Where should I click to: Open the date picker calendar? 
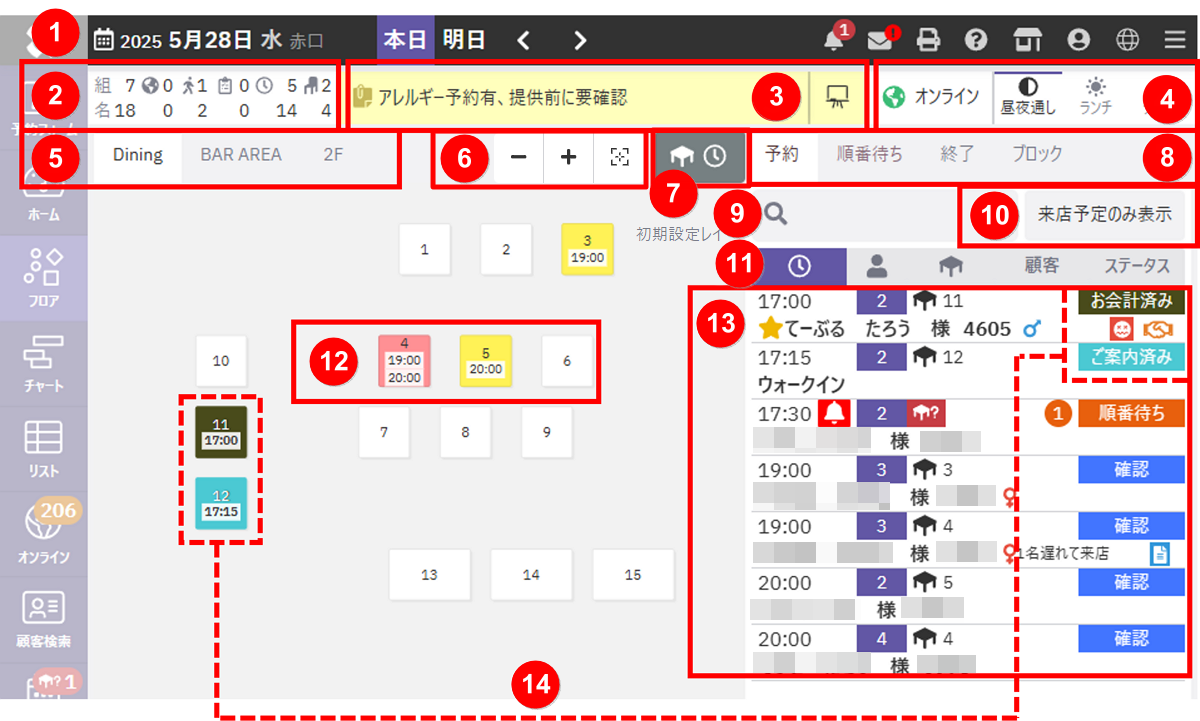click(x=104, y=40)
